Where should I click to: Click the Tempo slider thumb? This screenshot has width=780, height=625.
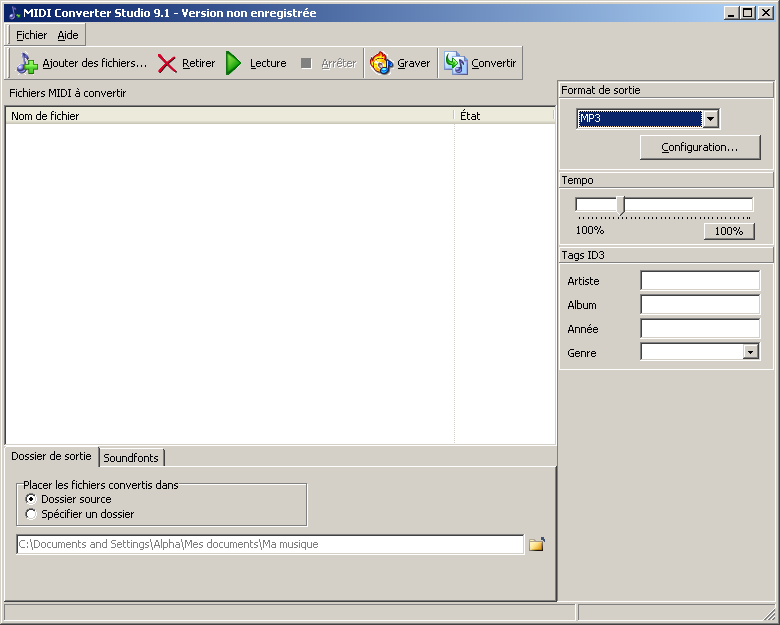[x=621, y=206]
